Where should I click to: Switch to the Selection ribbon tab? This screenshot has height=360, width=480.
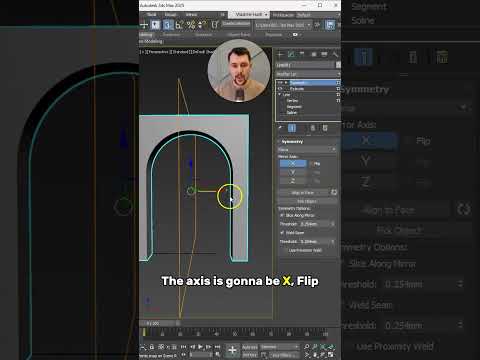[204, 35]
